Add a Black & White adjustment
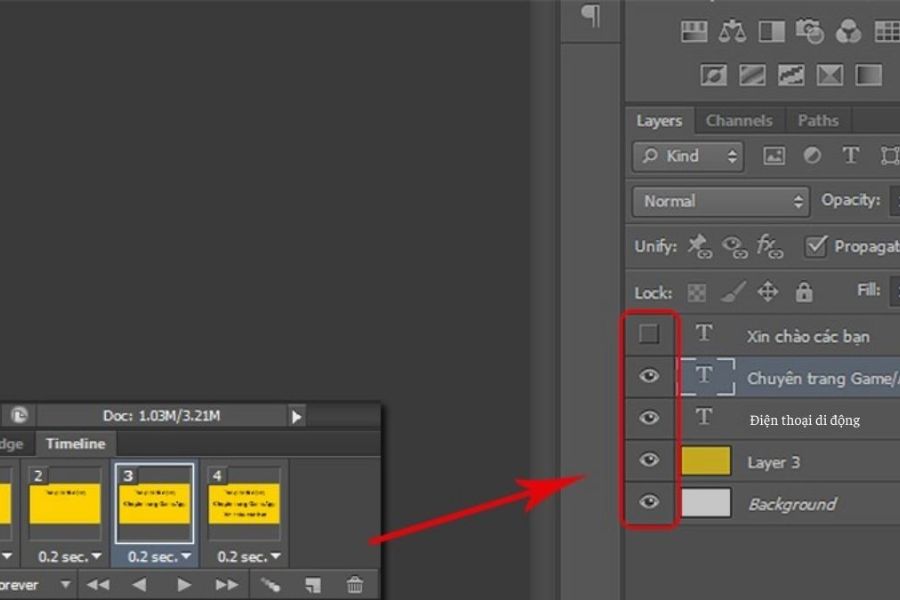Screen dimensions: 900x600 point(771,32)
